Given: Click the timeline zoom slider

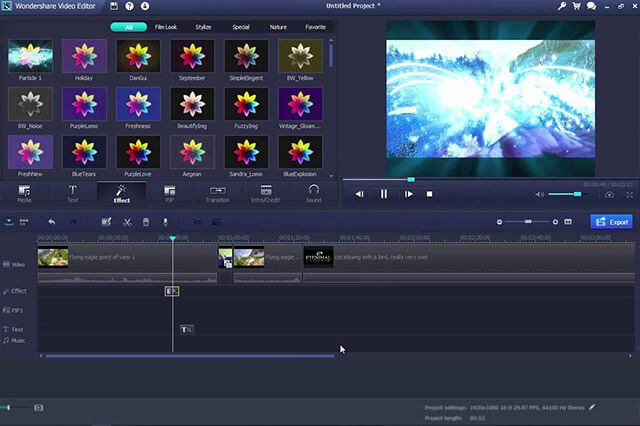Looking at the screenshot, I should (x=528, y=222).
